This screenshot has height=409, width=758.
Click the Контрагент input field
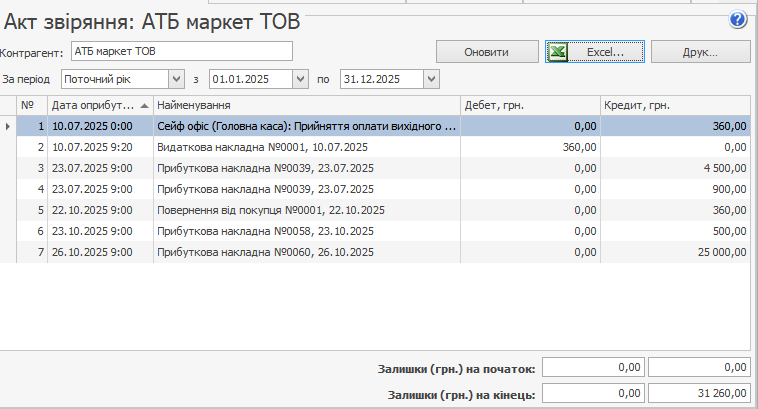tap(181, 51)
